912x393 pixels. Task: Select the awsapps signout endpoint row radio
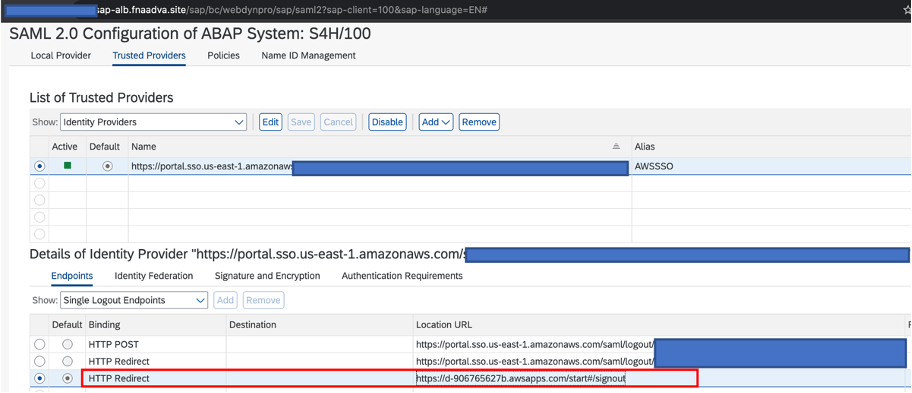[x=40, y=378]
